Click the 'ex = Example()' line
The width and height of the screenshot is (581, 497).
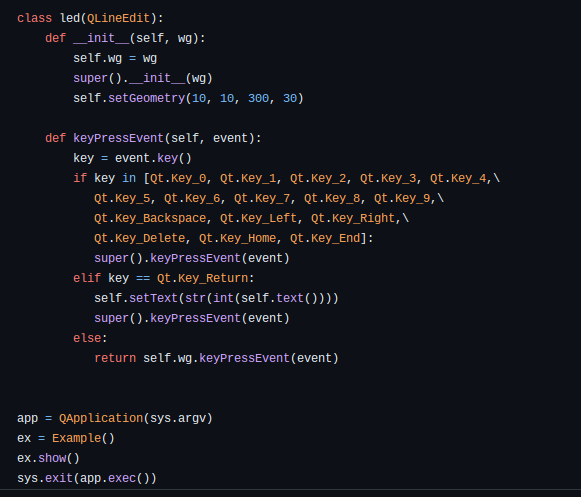tap(66, 438)
